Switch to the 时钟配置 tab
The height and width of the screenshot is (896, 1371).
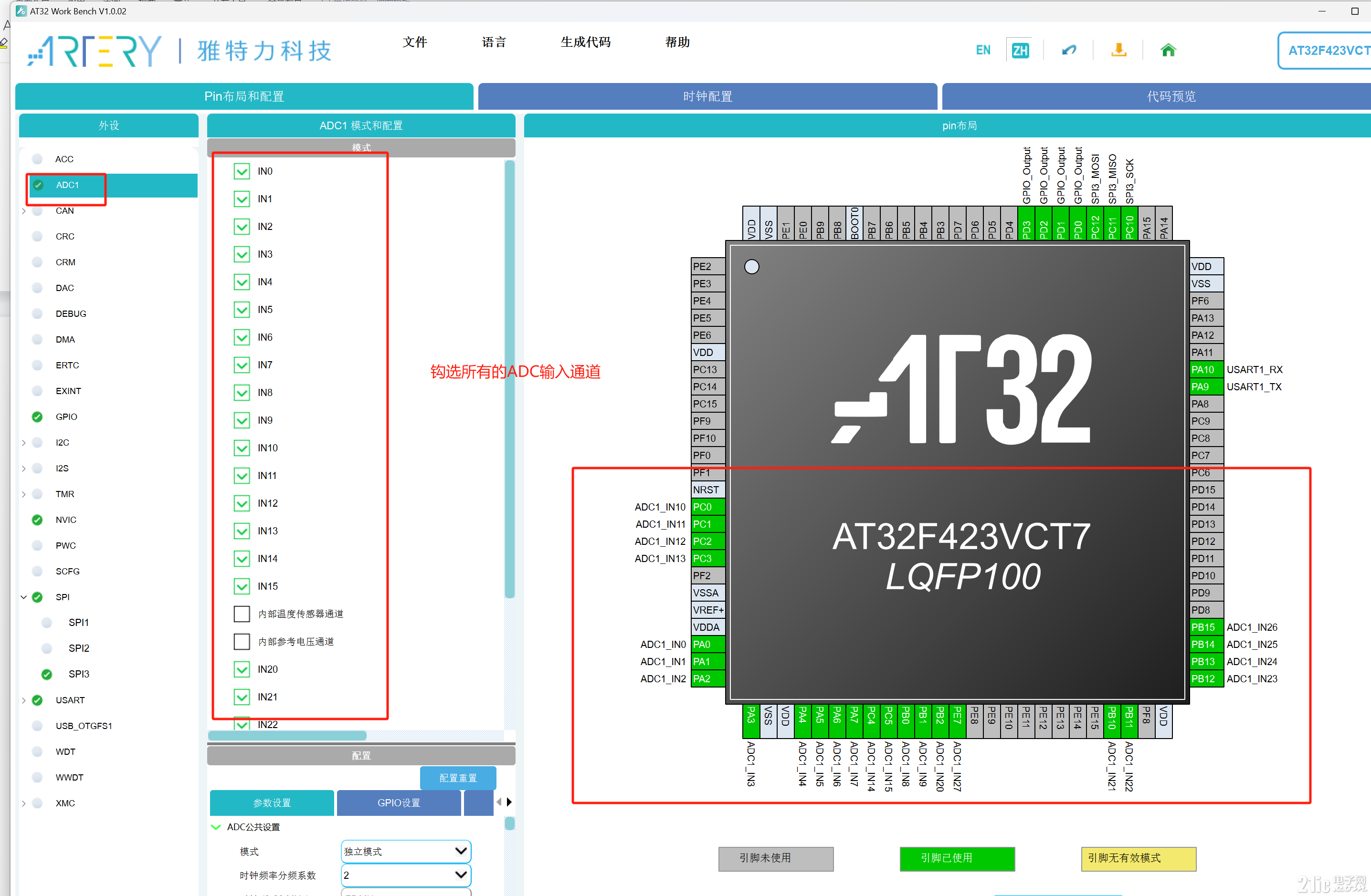click(x=707, y=96)
